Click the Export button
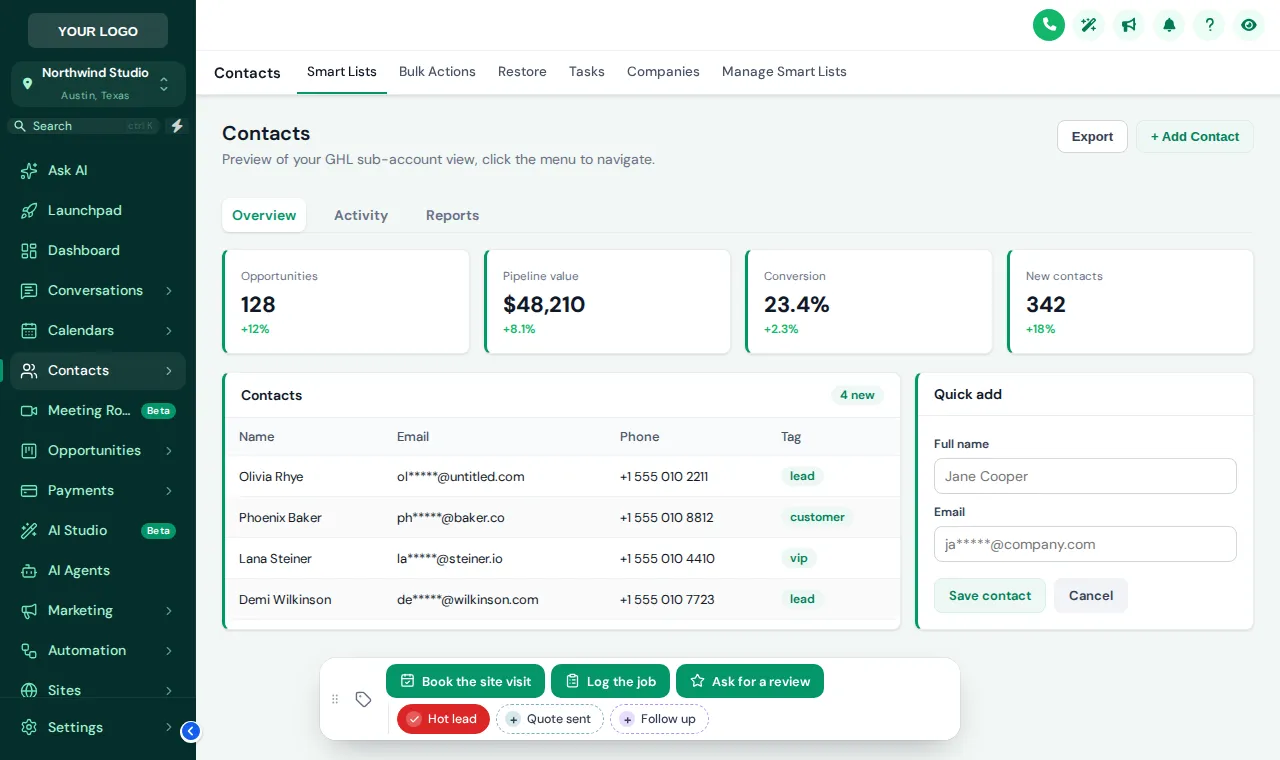1280x760 pixels. [x=1092, y=137]
